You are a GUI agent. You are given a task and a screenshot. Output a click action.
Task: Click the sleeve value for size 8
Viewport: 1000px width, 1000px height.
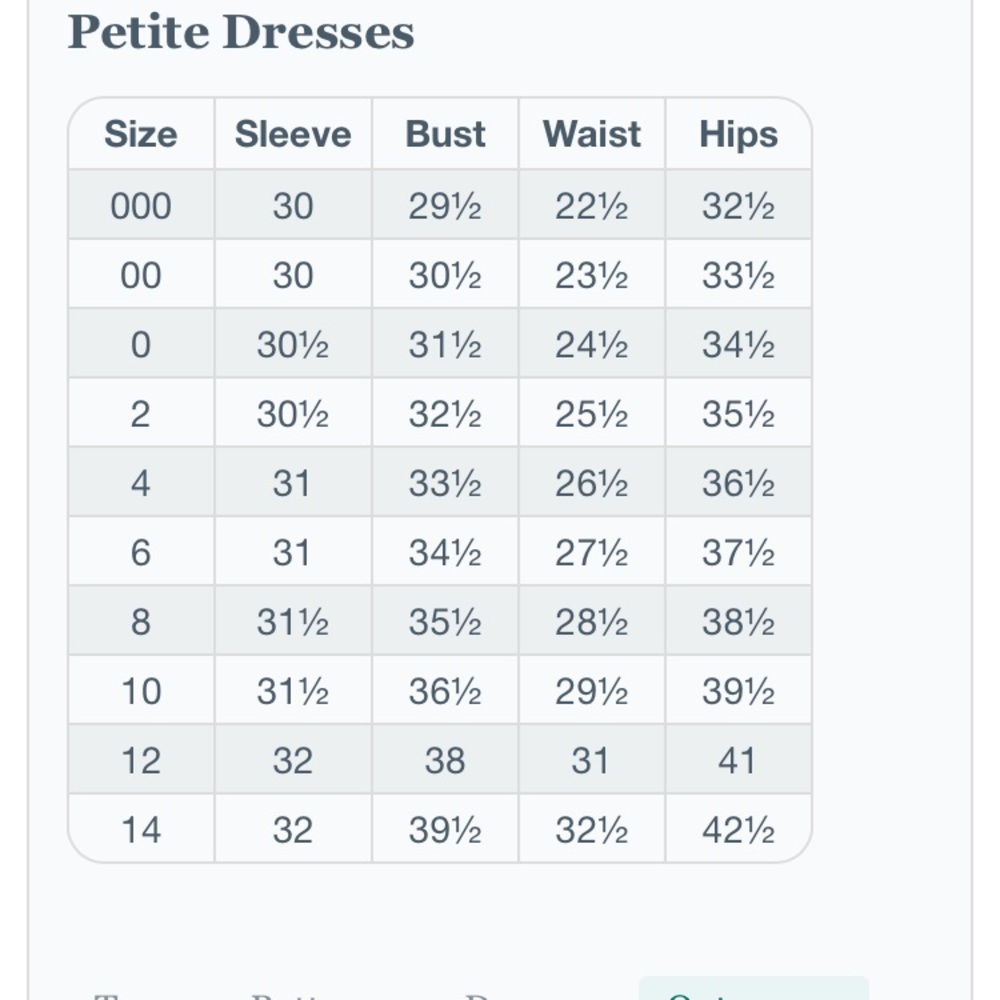(x=293, y=621)
